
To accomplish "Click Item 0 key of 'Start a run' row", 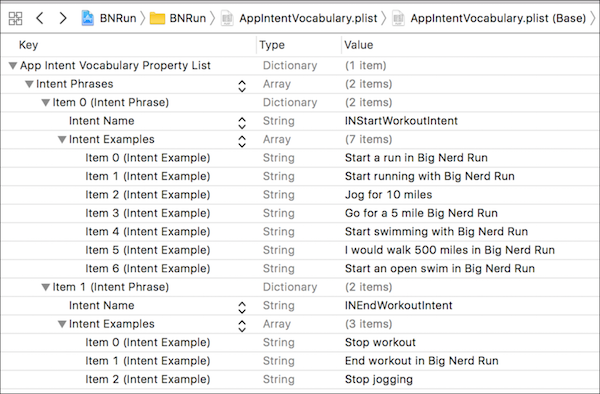I will pos(147,158).
